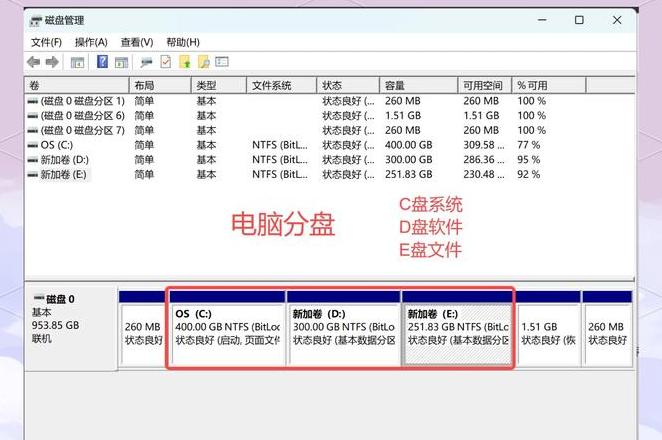Click the 309.58 free space cell
Screen dimensions: 662x440
pos(484,145)
